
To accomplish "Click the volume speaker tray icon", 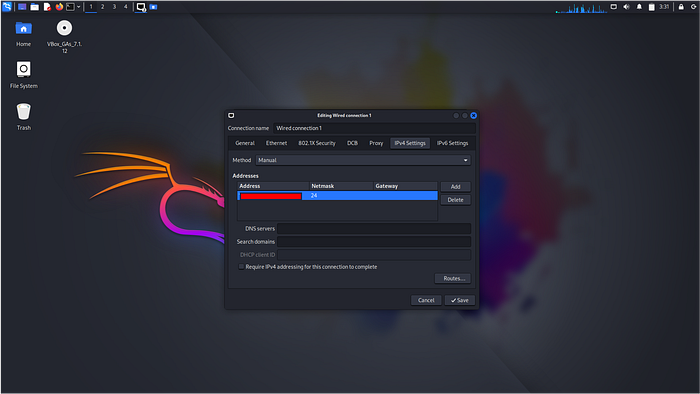I will (x=626, y=7).
